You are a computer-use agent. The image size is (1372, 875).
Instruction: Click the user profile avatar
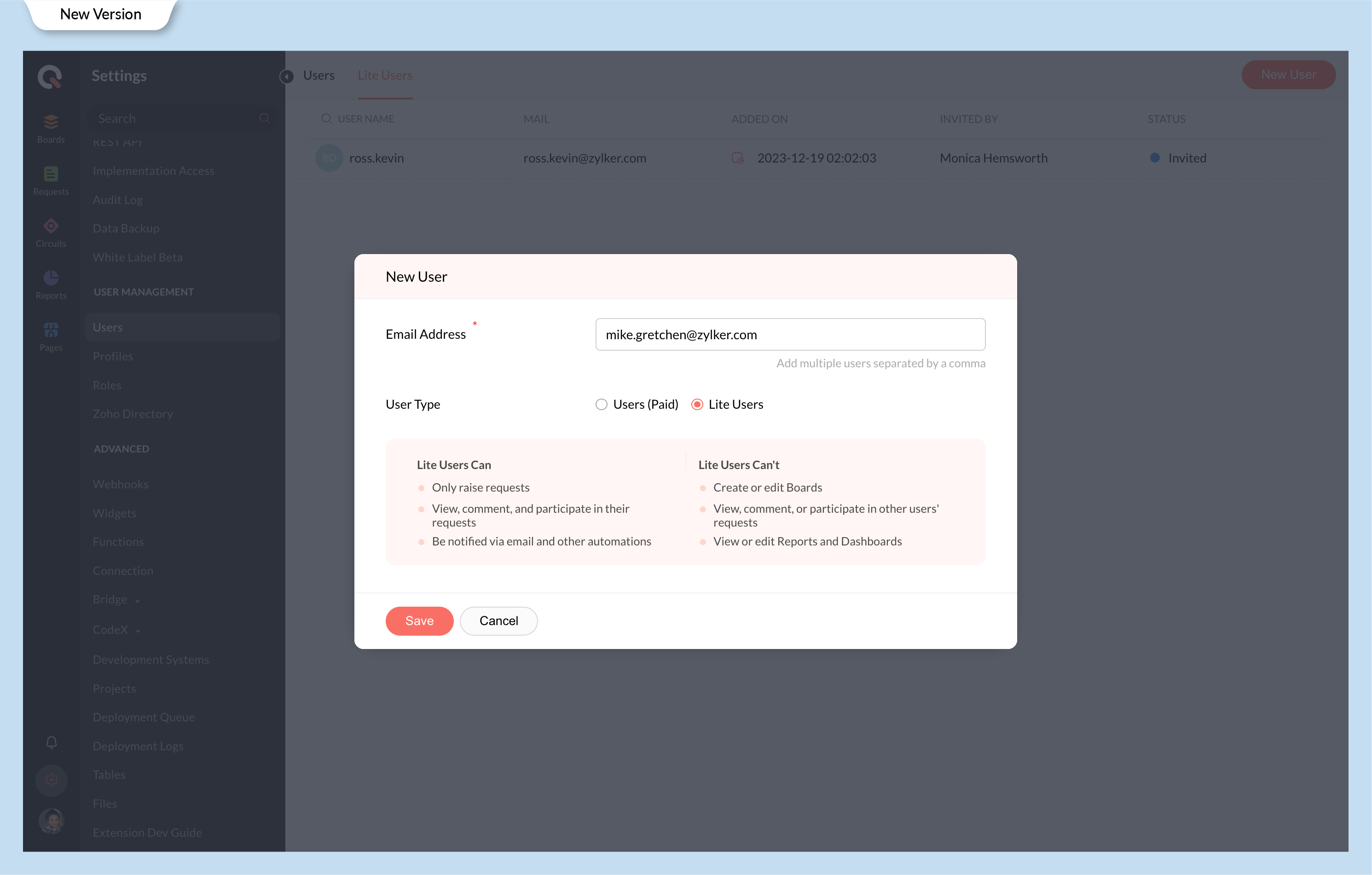click(51, 821)
